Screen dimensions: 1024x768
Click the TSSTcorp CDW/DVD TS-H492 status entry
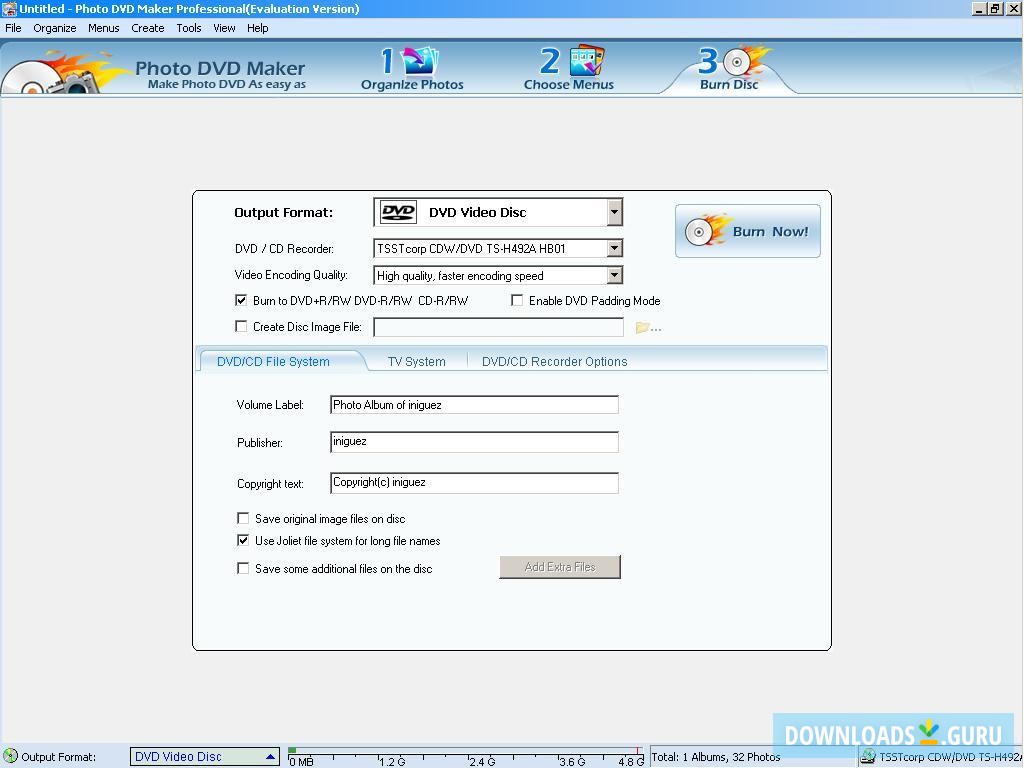coord(950,757)
